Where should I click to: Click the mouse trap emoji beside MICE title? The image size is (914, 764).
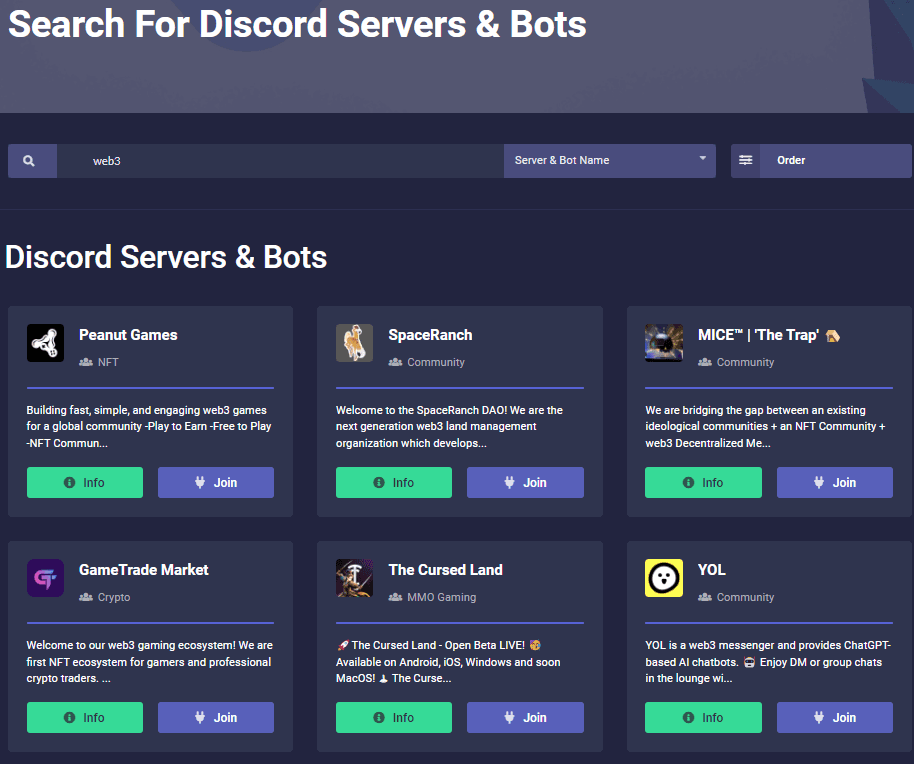click(832, 336)
